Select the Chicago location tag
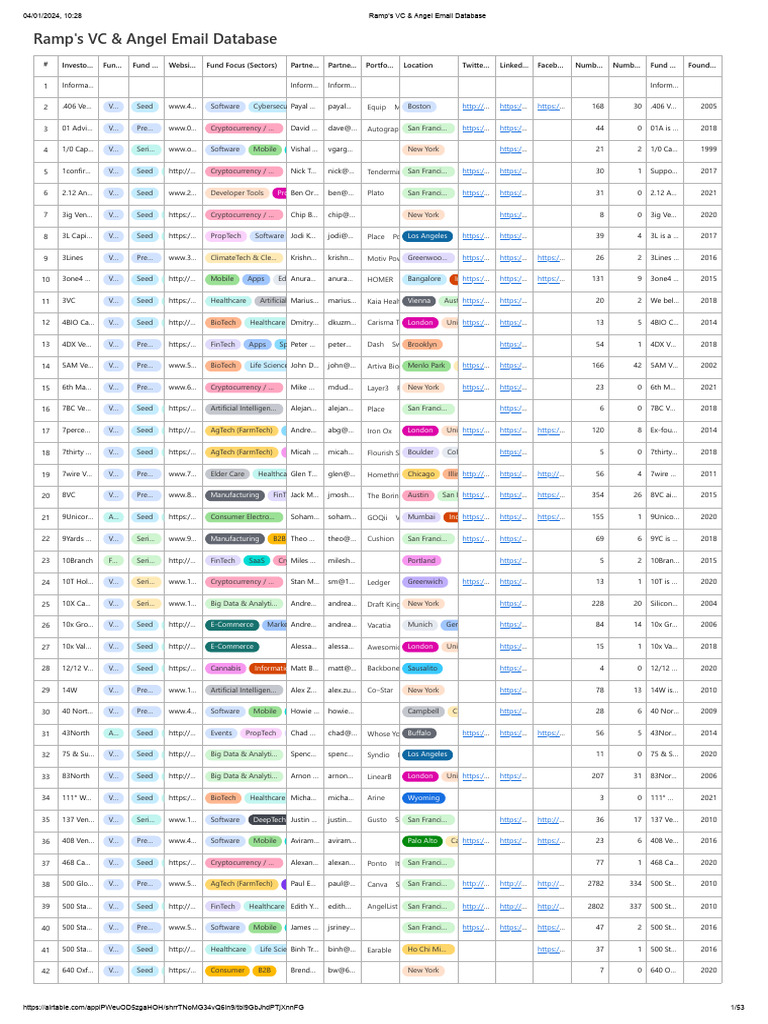Image resolution: width=768 pixels, height=1024 pixels. pyautogui.click(x=421, y=474)
